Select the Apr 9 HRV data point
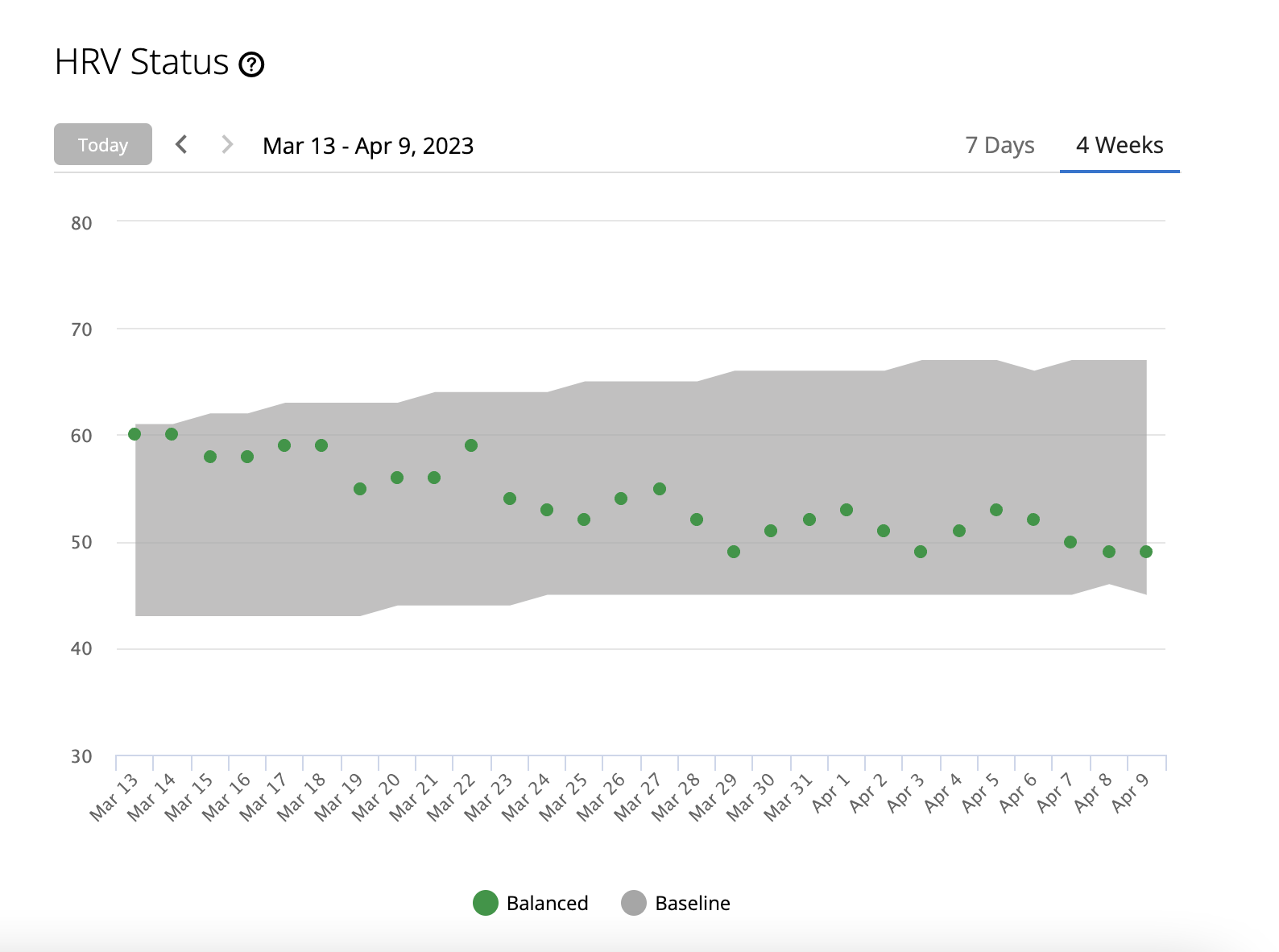 pyautogui.click(x=1146, y=552)
